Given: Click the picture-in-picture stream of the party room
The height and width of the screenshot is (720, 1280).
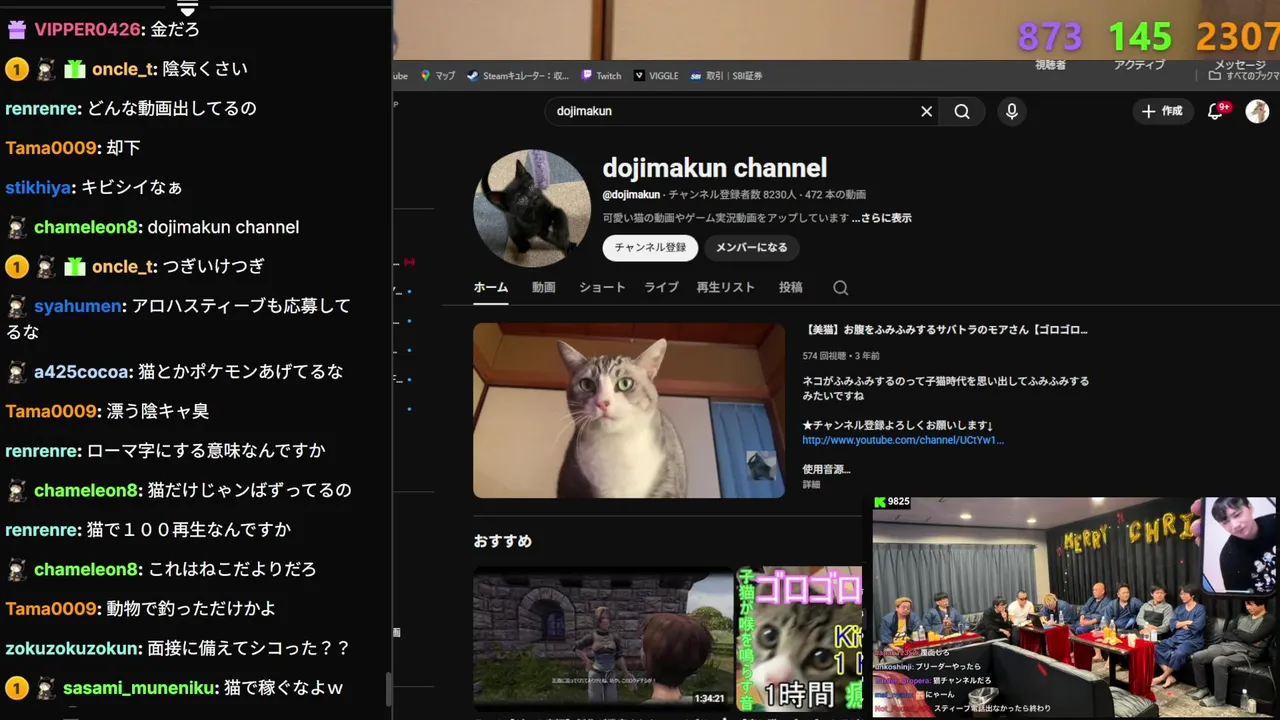Looking at the screenshot, I should [1075, 605].
